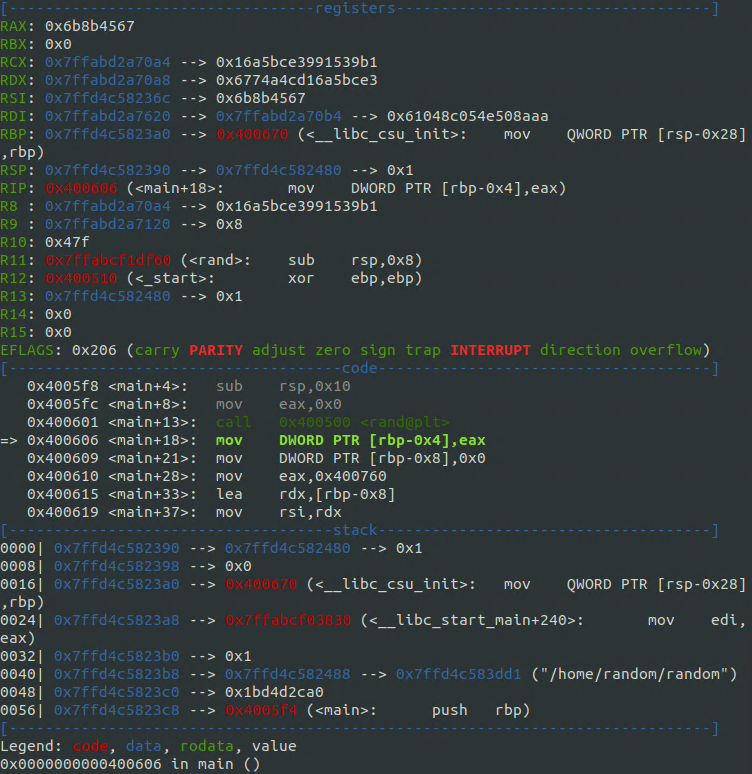Select stack address 0x7ffd4c582398

117,566
